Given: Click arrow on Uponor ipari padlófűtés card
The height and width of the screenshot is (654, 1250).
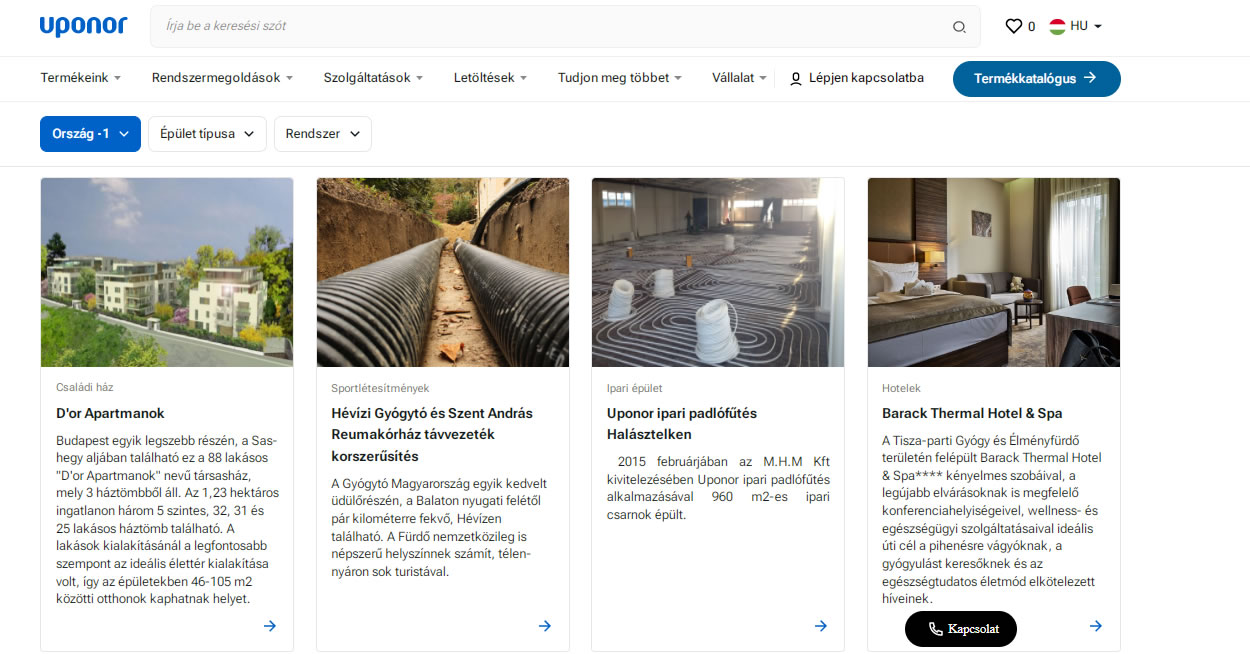Looking at the screenshot, I should pos(821,626).
